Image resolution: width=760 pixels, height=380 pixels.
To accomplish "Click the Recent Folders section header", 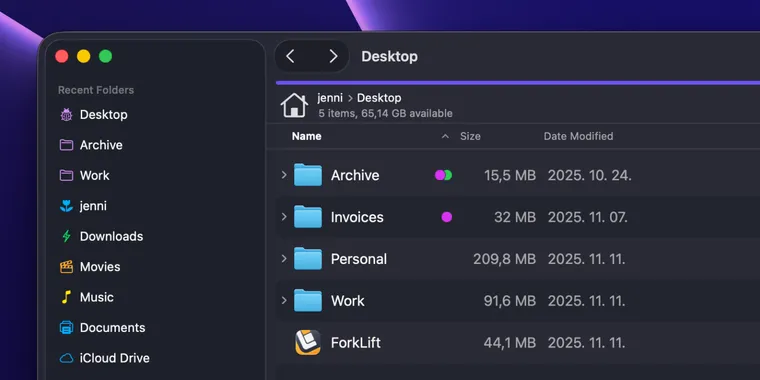I will [x=96, y=90].
